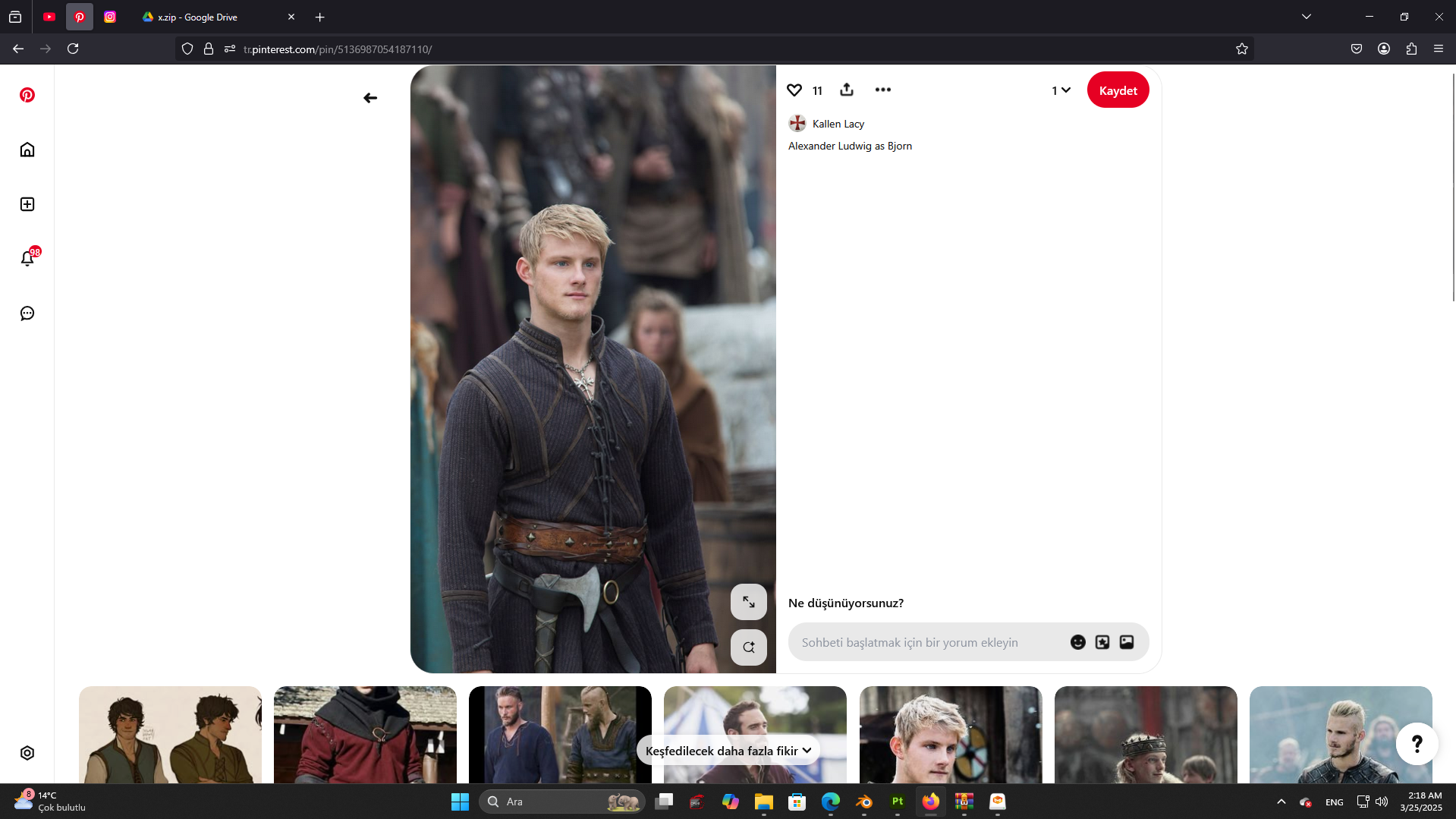Open Blender from the taskbar

(864, 802)
